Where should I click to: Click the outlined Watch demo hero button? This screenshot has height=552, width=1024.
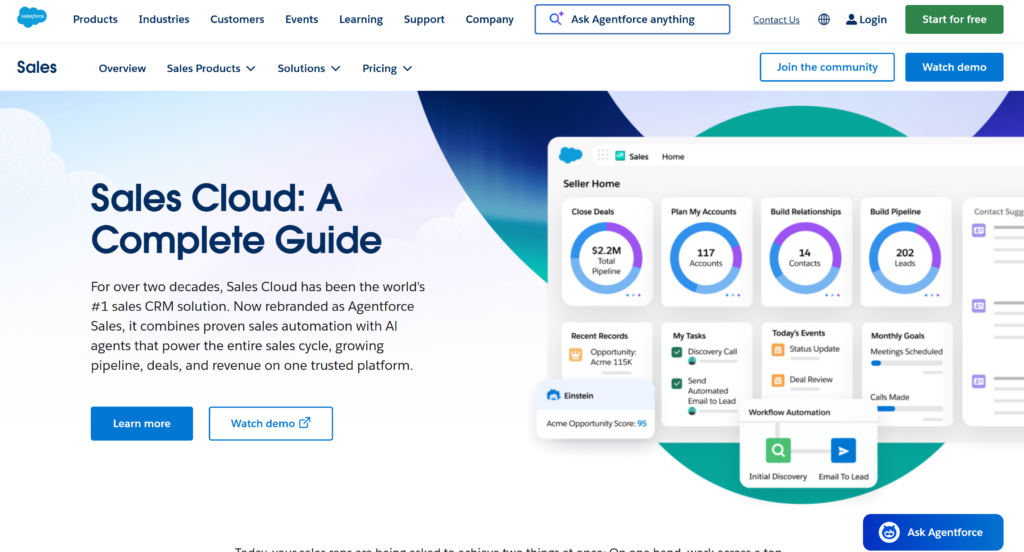[x=270, y=423]
